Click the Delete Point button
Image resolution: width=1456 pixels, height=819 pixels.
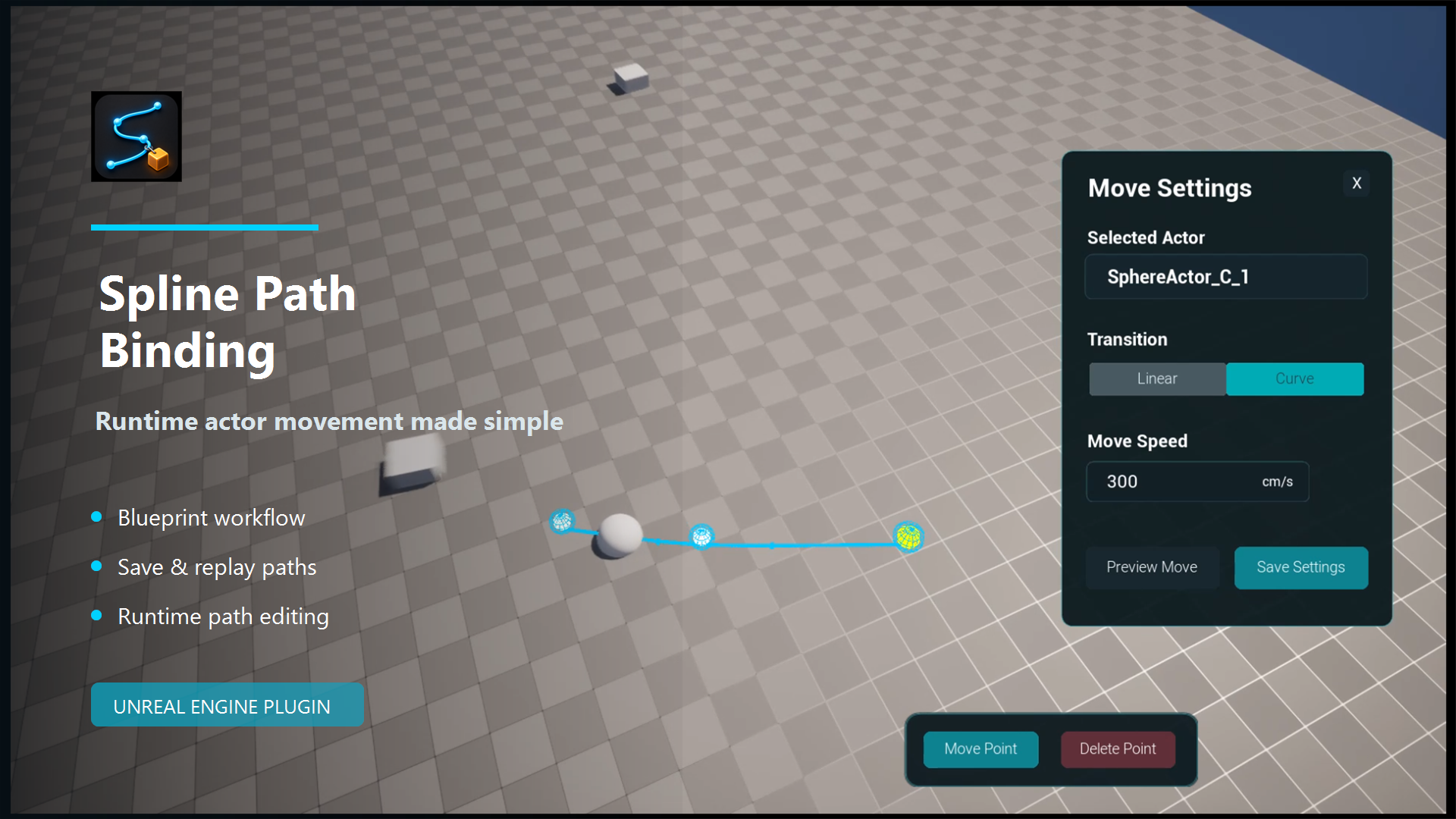tap(1118, 749)
